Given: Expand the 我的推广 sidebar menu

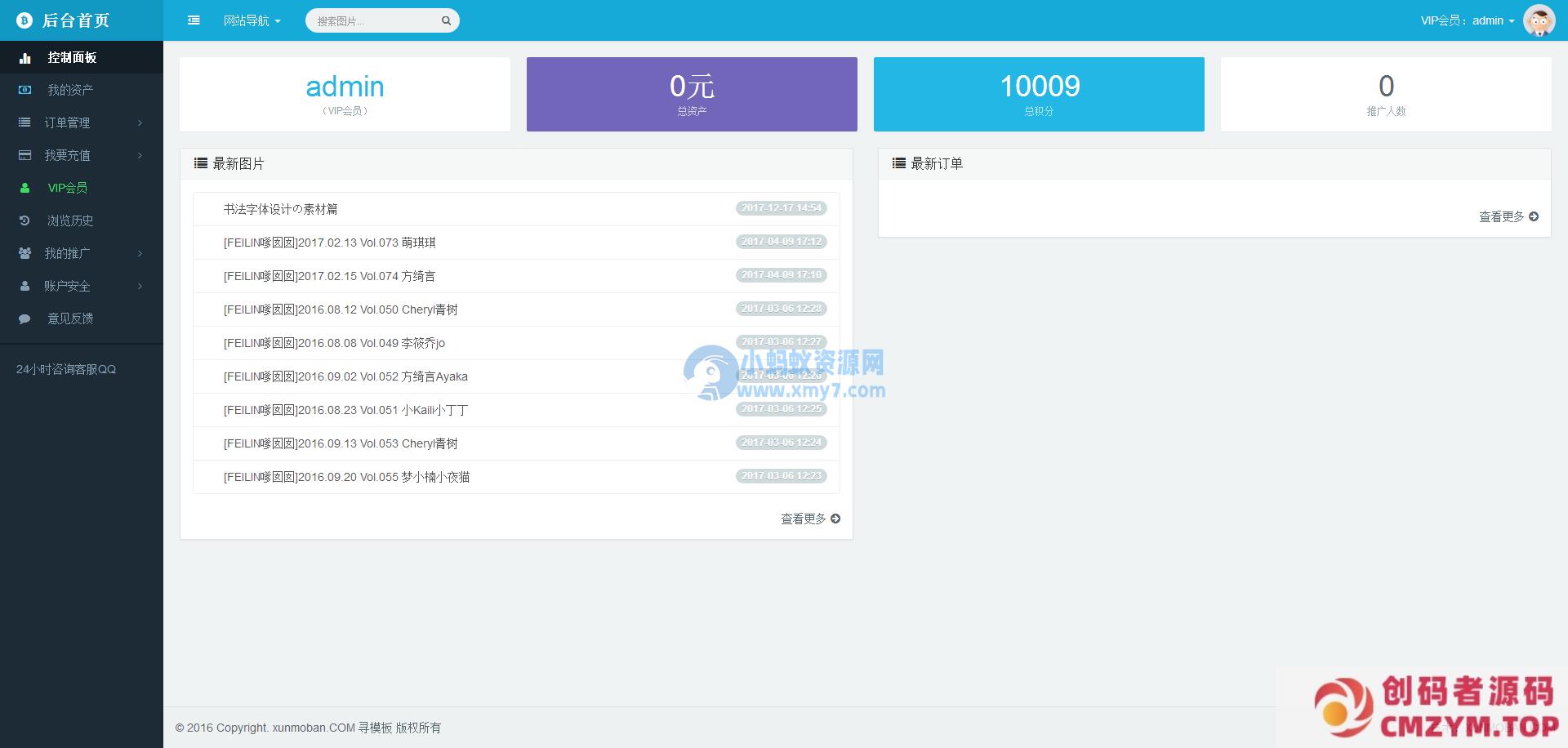Looking at the screenshot, I should pos(82,253).
